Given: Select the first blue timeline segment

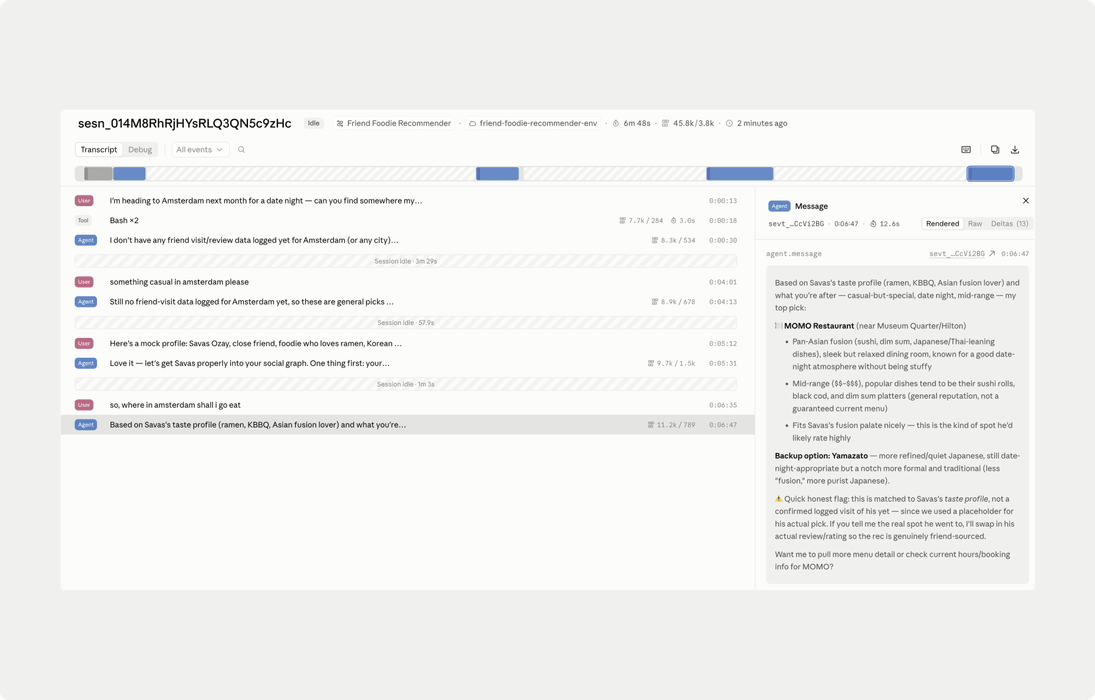Looking at the screenshot, I should pos(129,173).
